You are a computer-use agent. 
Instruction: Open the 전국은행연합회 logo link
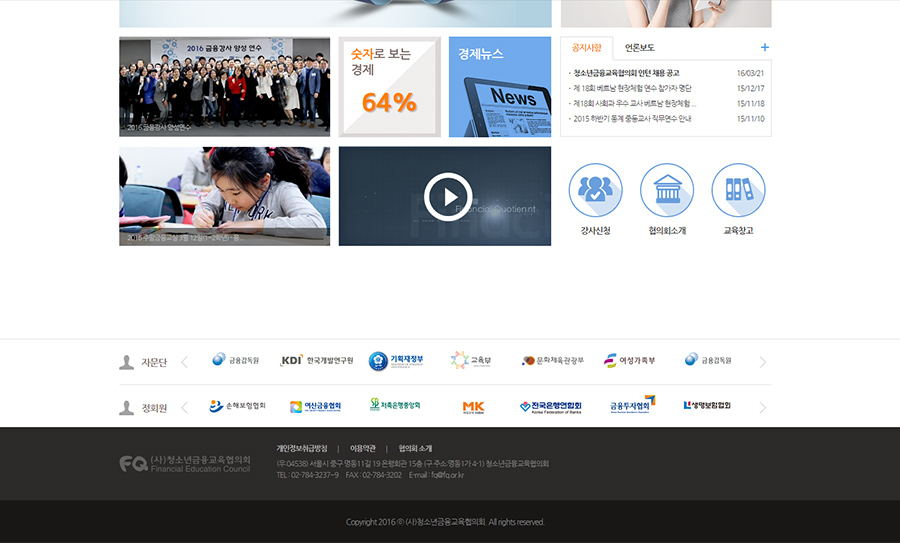coord(550,407)
